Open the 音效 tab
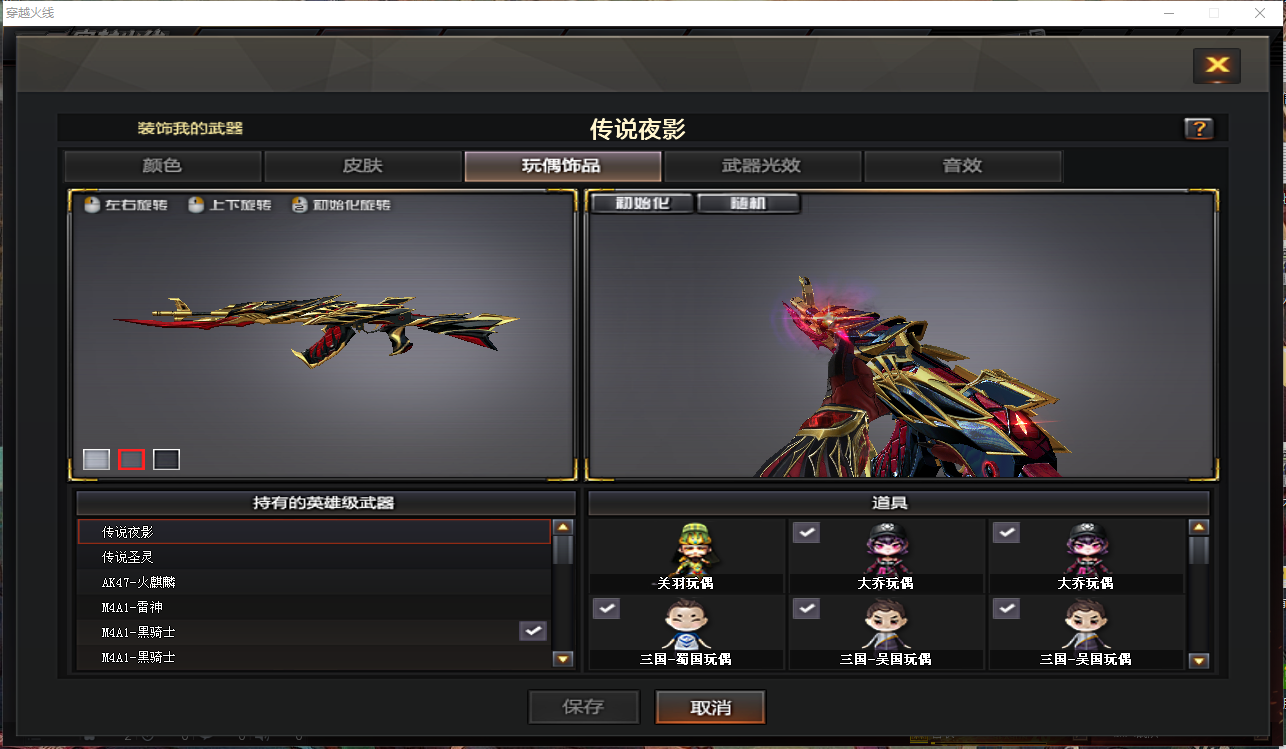1286x749 pixels. point(962,166)
